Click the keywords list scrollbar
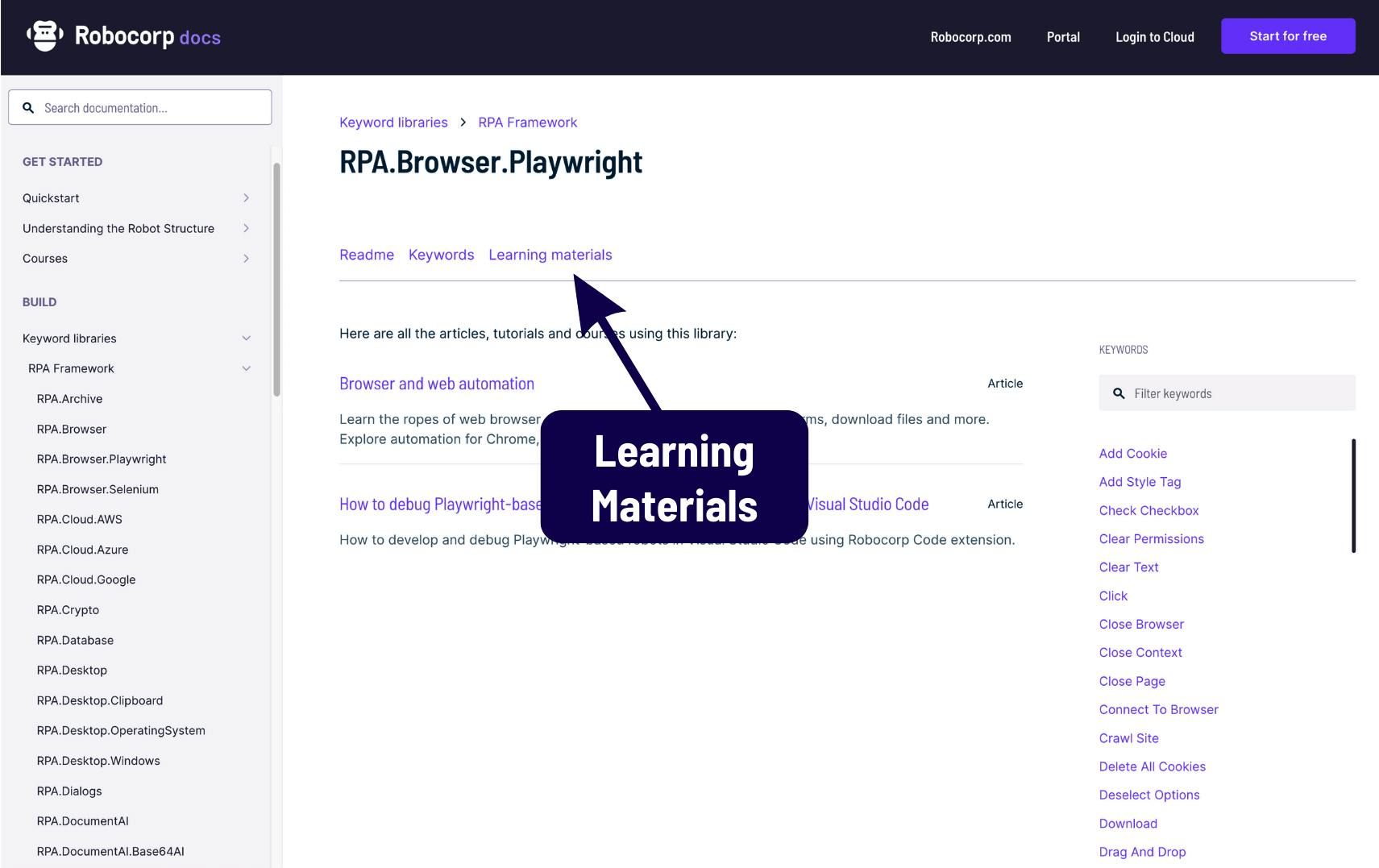This screenshot has height=868, width=1379. pyautogui.click(x=1353, y=496)
